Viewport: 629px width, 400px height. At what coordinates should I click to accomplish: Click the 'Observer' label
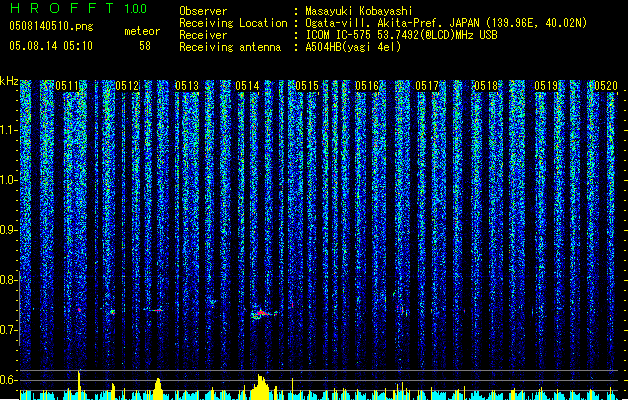203,11
